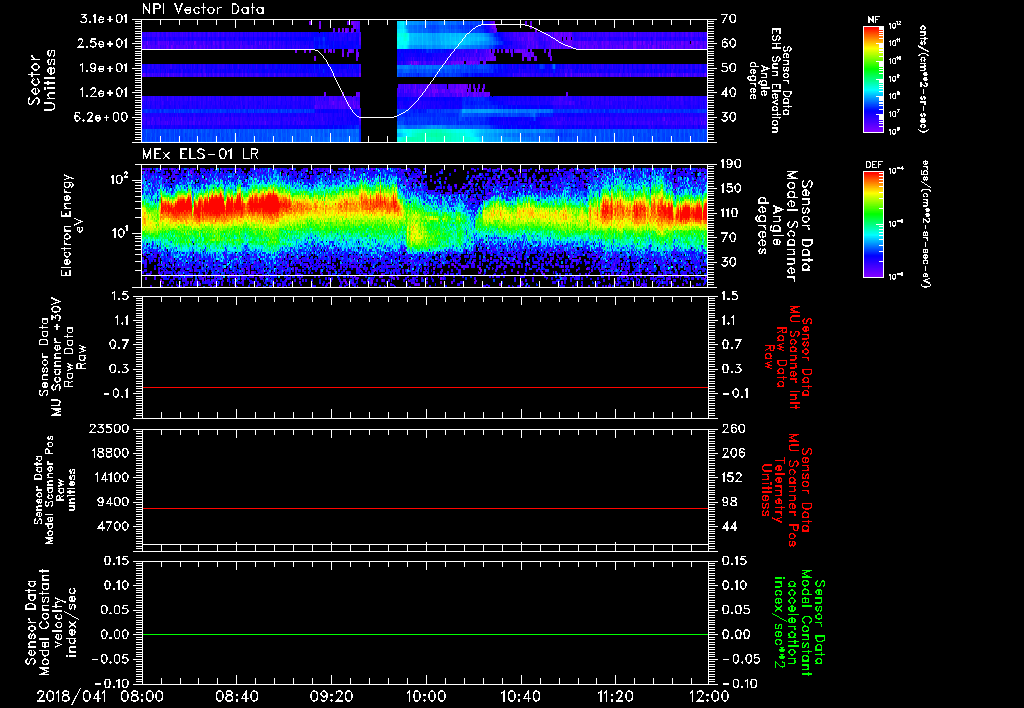Select the 08:00 time axis label

[x=143, y=695]
